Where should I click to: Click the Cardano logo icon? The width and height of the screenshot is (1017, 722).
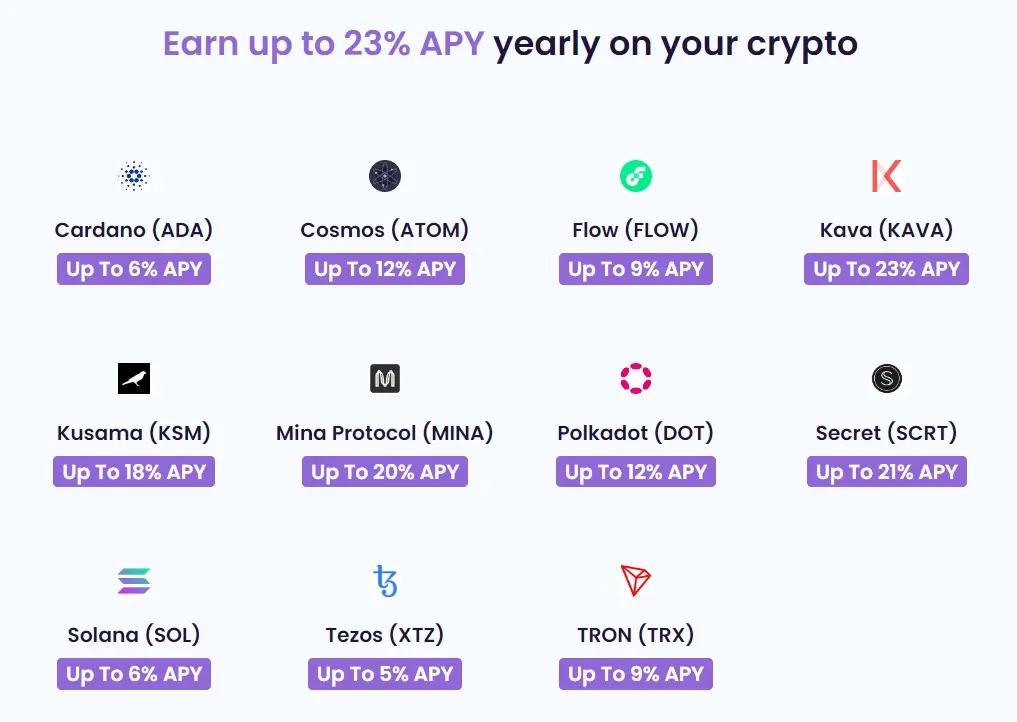click(x=133, y=176)
